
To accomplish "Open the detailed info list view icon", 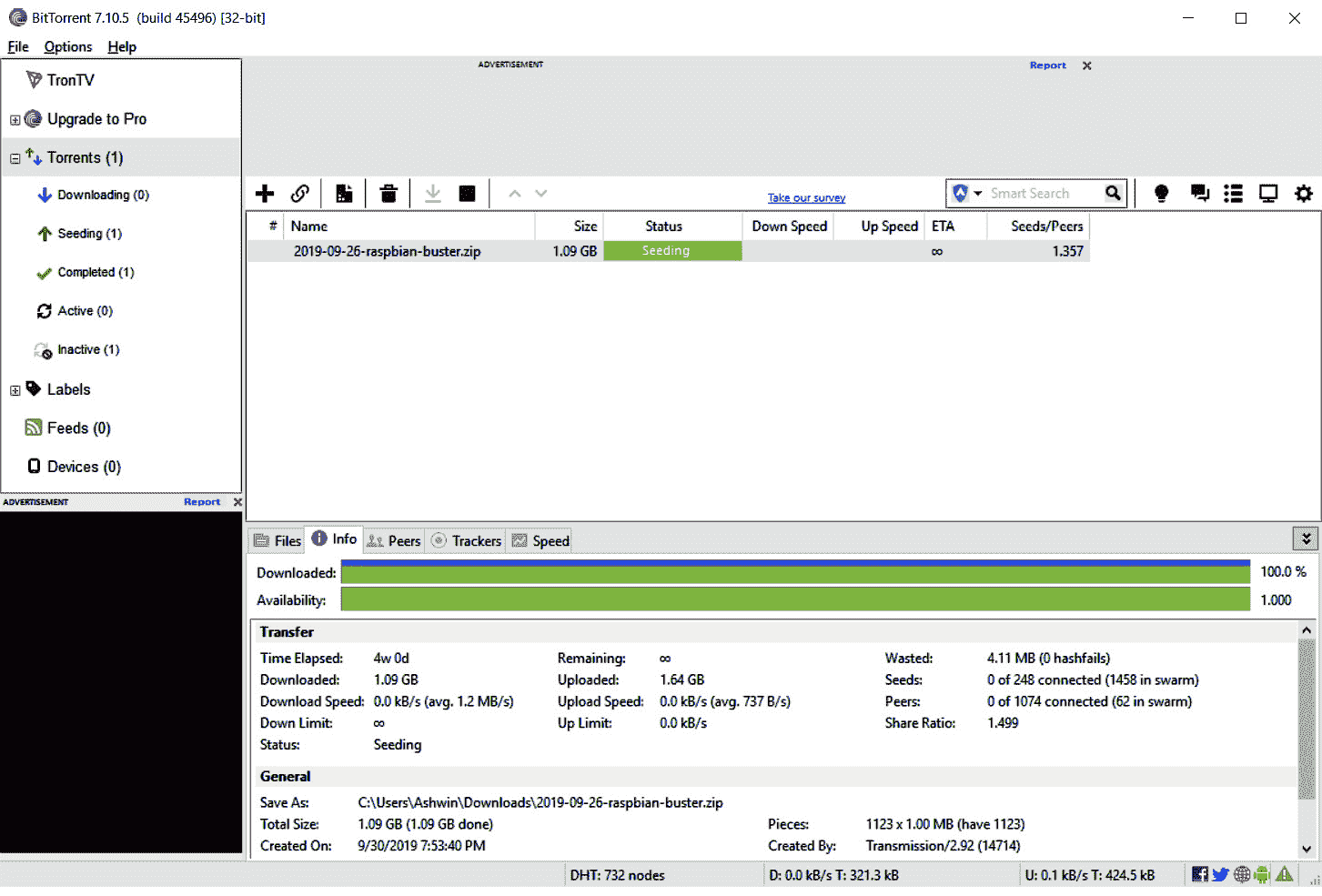I will [x=1233, y=193].
